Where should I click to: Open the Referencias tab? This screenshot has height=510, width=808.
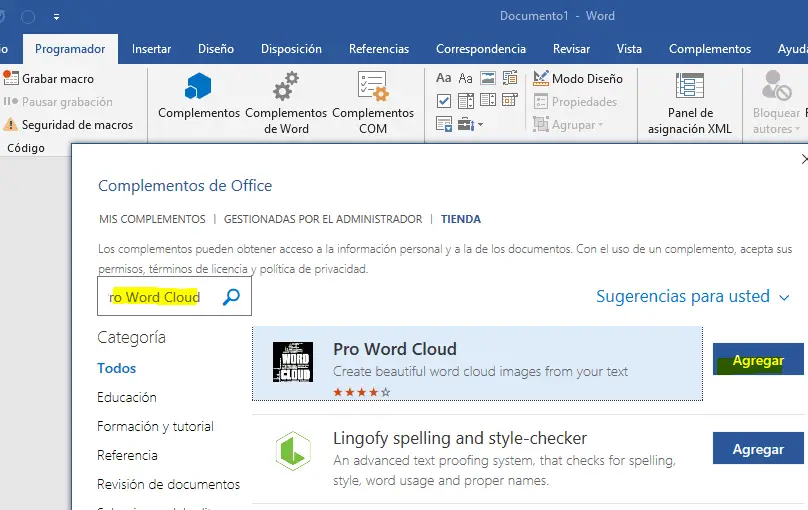click(x=379, y=49)
